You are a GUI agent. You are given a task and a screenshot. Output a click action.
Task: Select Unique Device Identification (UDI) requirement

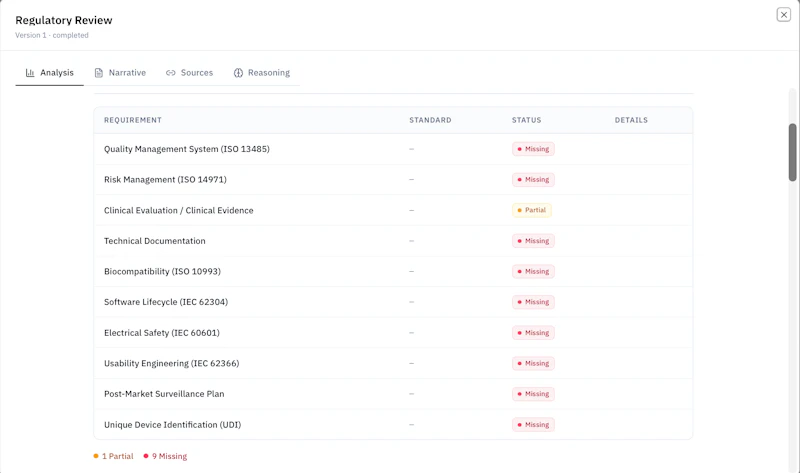point(172,425)
